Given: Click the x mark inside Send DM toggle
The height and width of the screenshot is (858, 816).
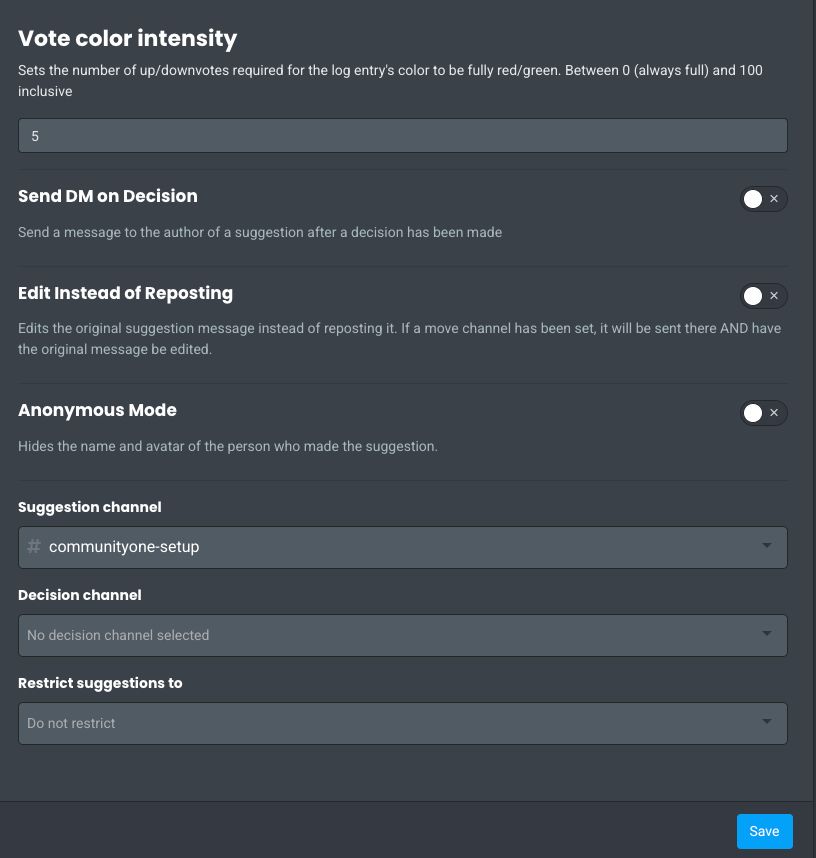Looking at the screenshot, I should (x=774, y=199).
